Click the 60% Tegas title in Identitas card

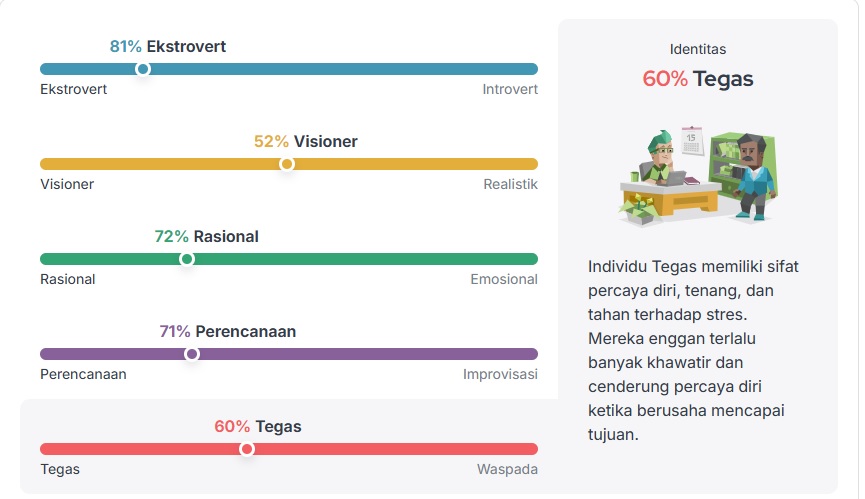pyautogui.click(x=698, y=78)
